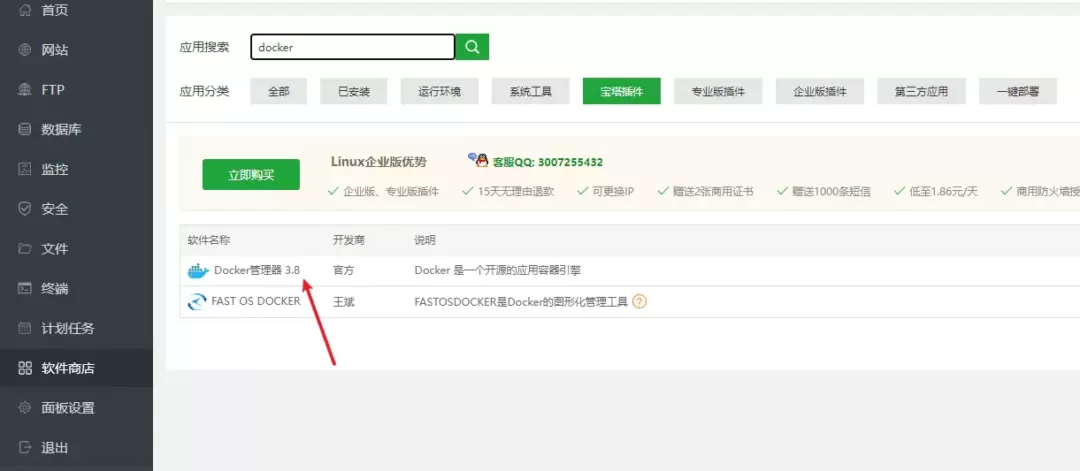This screenshot has width=1080, height=471.
Task: Click the 软件名称 column header
Action: 209,240
